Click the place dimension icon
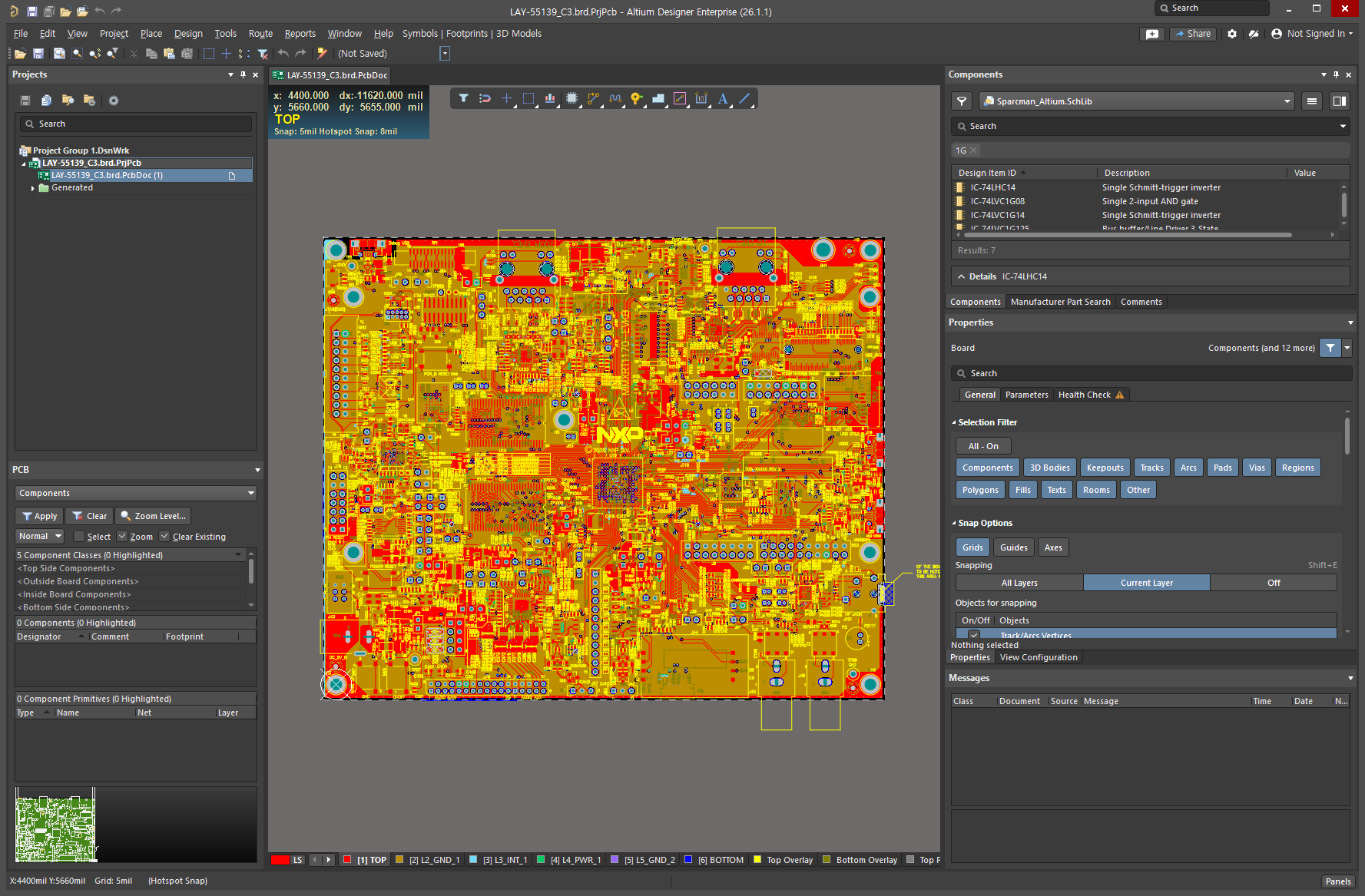The height and width of the screenshot is (896, 1365). point(701,98)
